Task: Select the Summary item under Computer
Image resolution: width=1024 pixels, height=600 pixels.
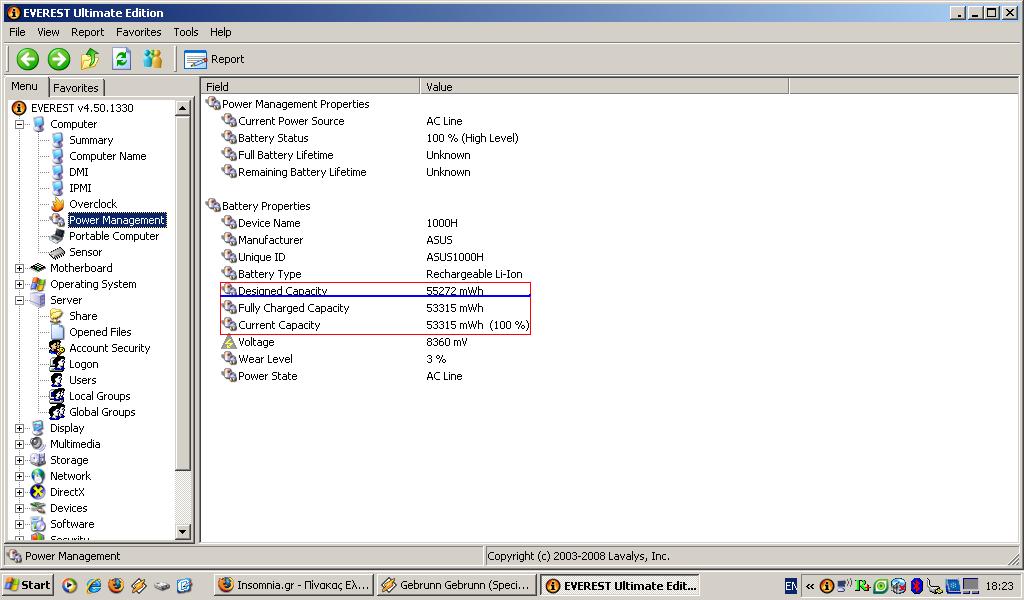Action: tap(91, 140)
